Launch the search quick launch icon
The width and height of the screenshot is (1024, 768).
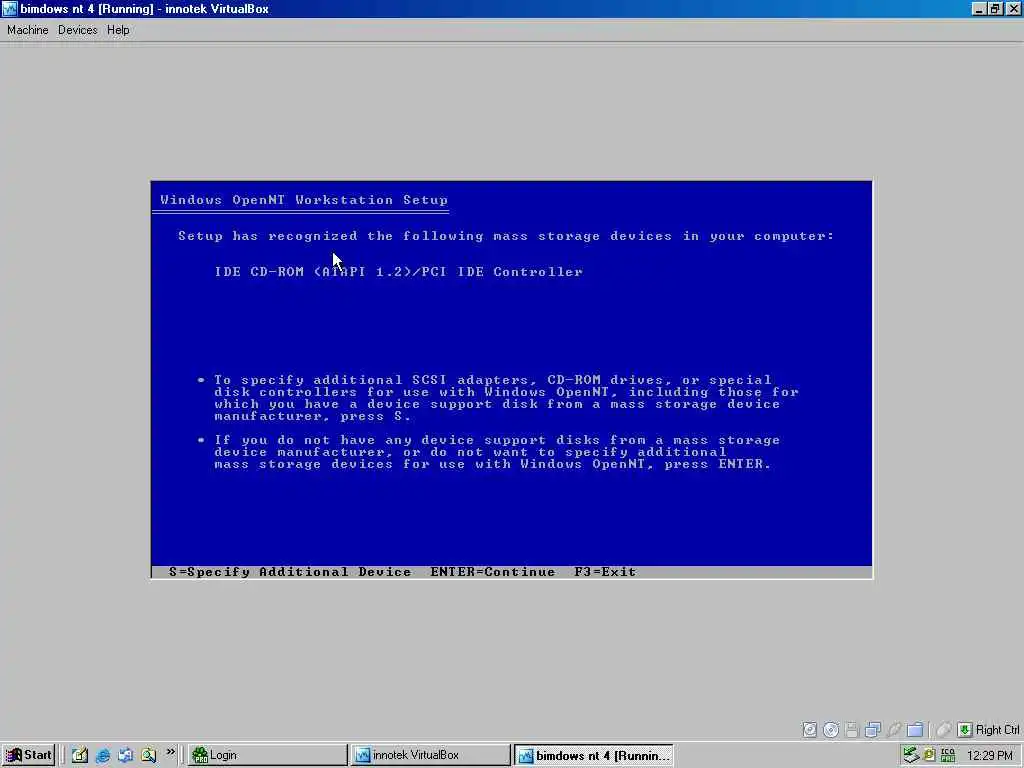pos(148,756)
